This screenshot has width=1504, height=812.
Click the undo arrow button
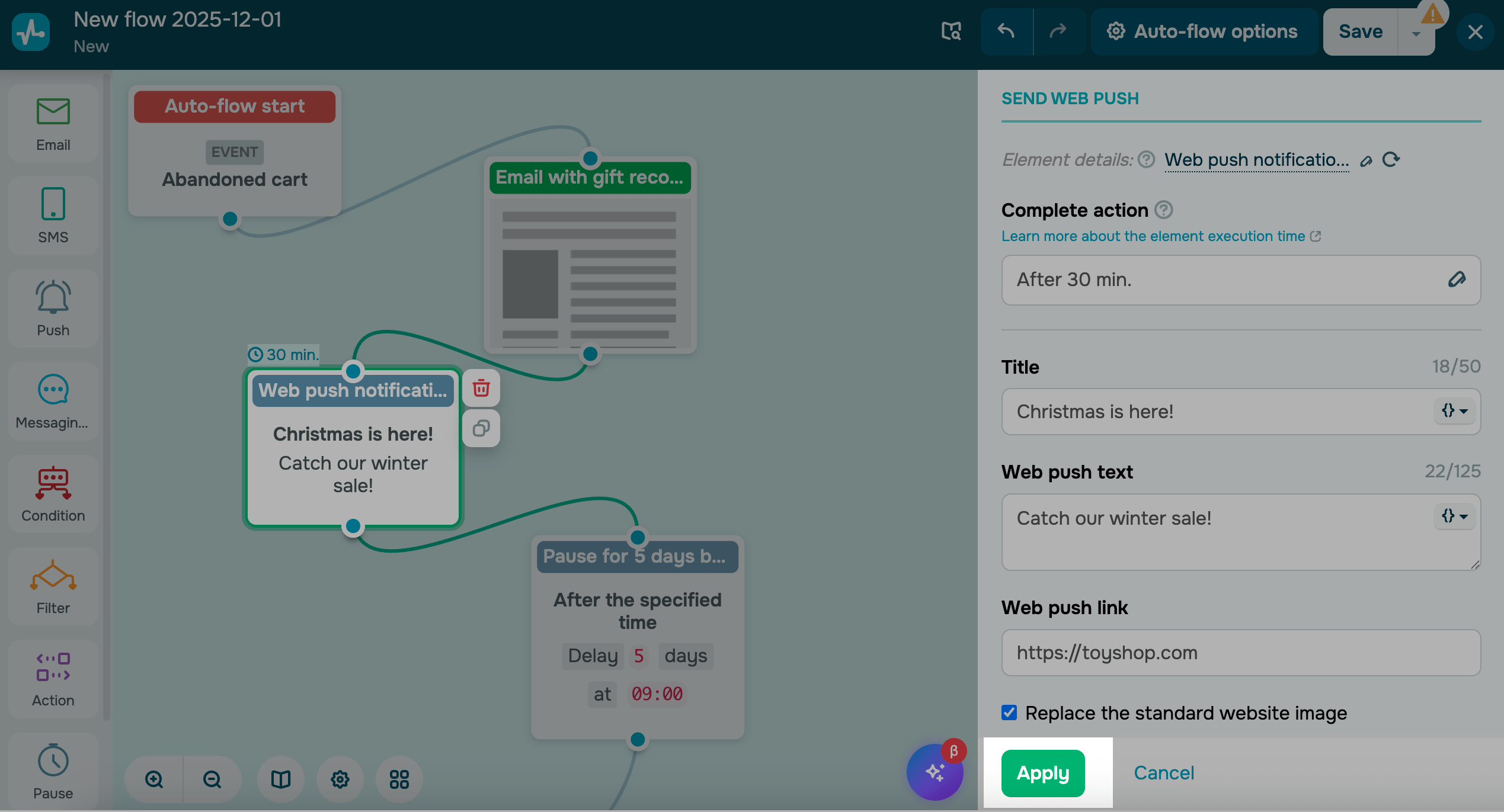click(x=1006, y=31)
